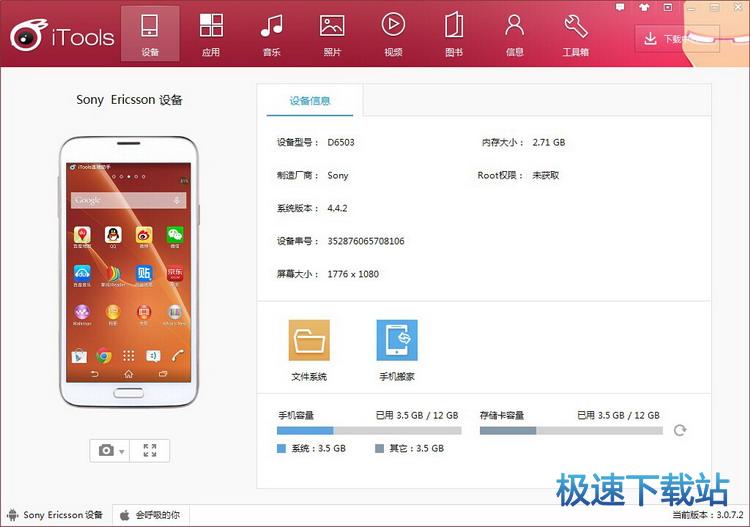Click the phone screen preview

click(x=128, y=272)
